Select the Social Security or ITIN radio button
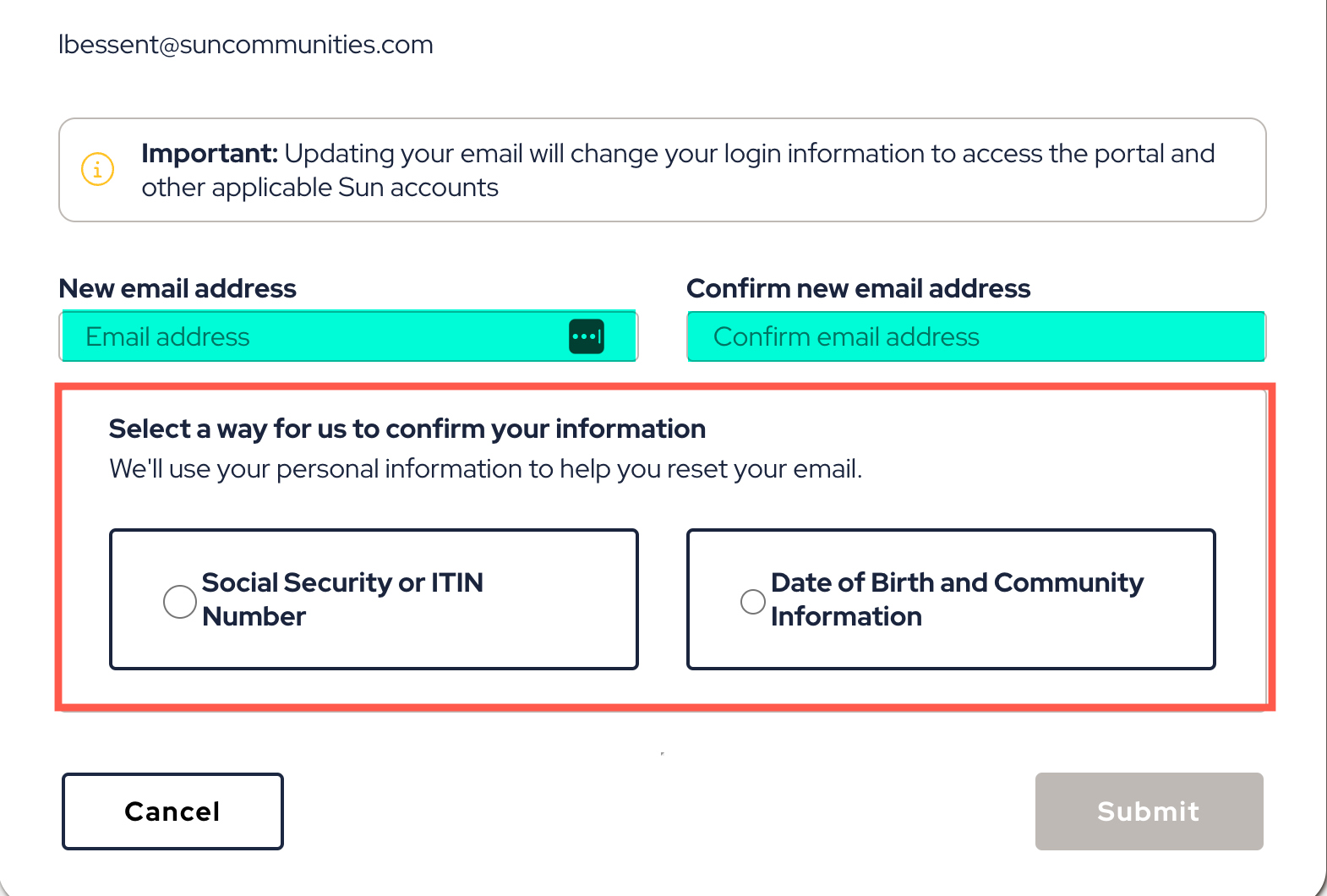 179,601
